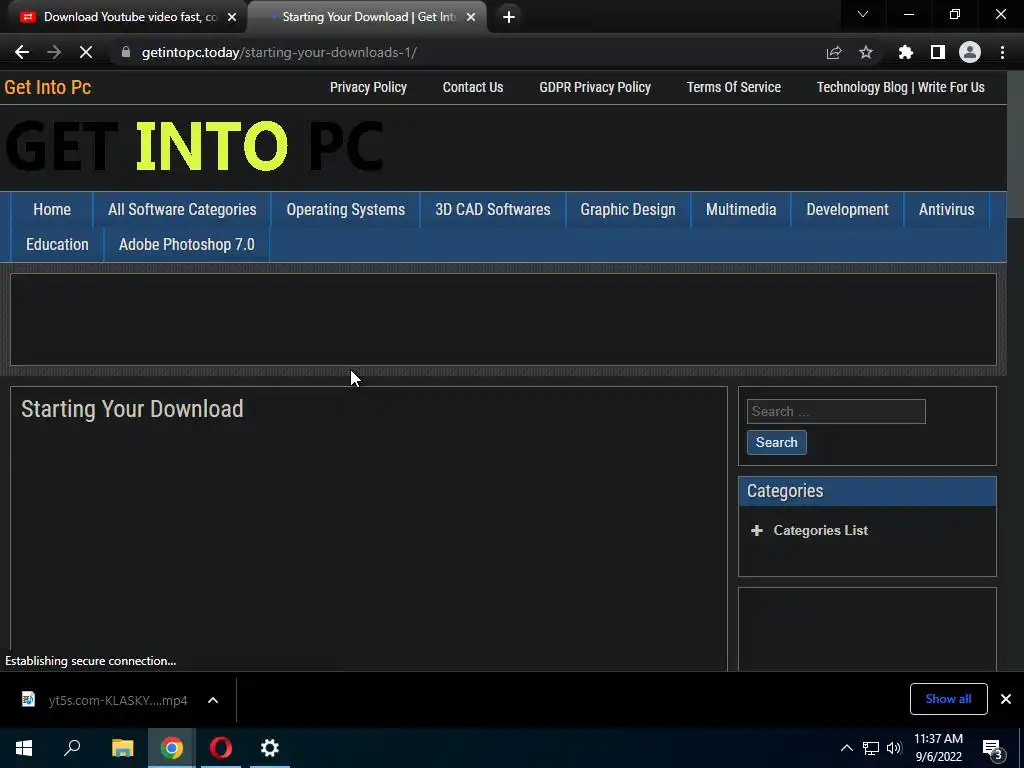Open the Opera browser from the taskbar
Viewport: 1024px width, 768px height.
pyautogui.click(x=221, y=748)
